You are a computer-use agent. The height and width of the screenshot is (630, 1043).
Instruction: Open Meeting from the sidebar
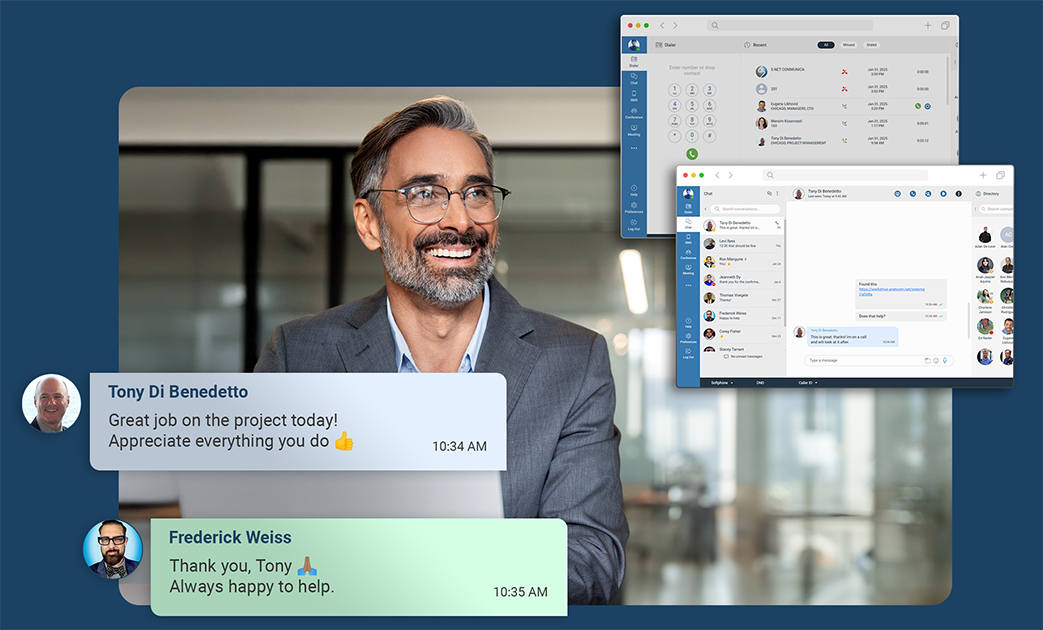pyautogui.click(x=689, y=269)
